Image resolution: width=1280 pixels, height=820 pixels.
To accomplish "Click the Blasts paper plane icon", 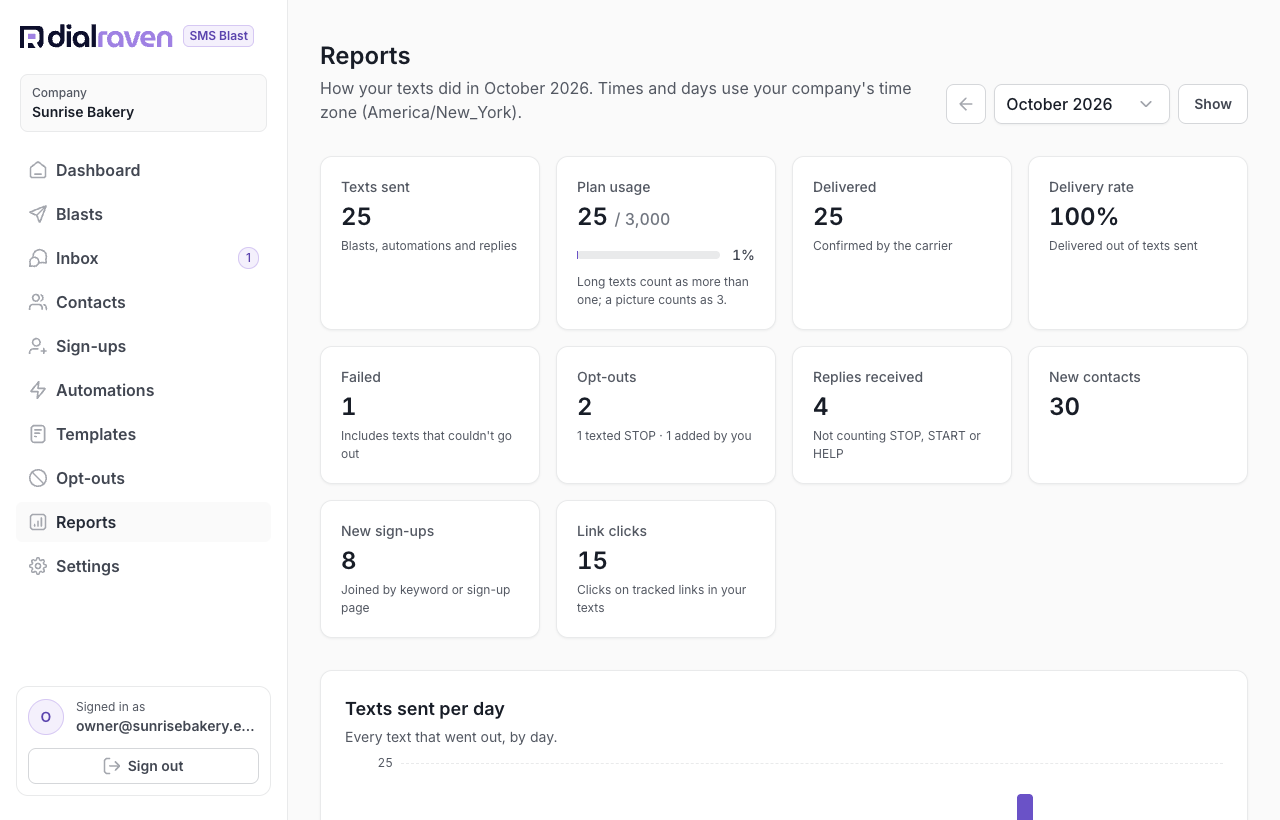I will click(38, 214).
